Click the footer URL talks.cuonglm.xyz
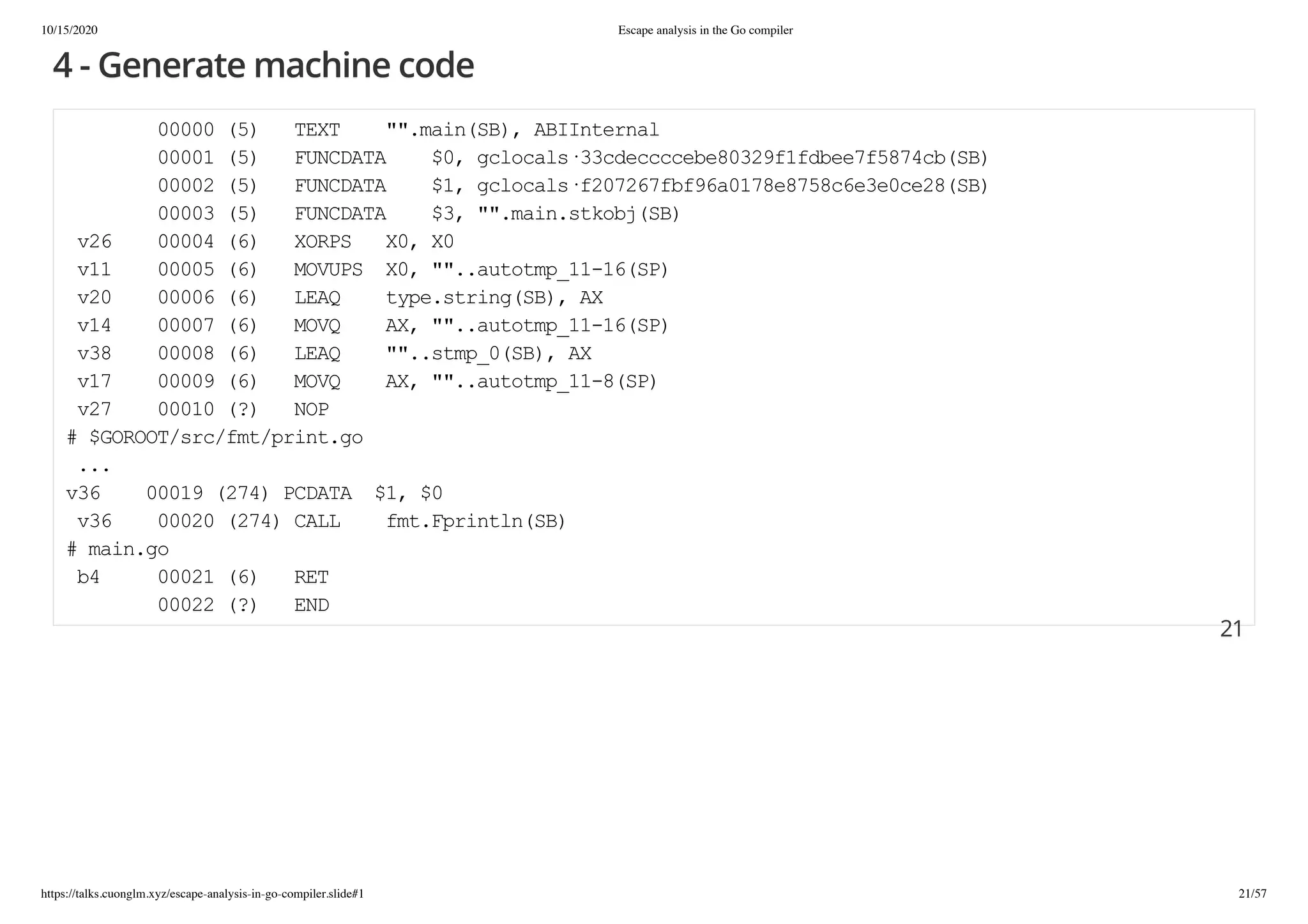Image resolution: width=1308 pixels, height=924 pixels. coord(202,893)
